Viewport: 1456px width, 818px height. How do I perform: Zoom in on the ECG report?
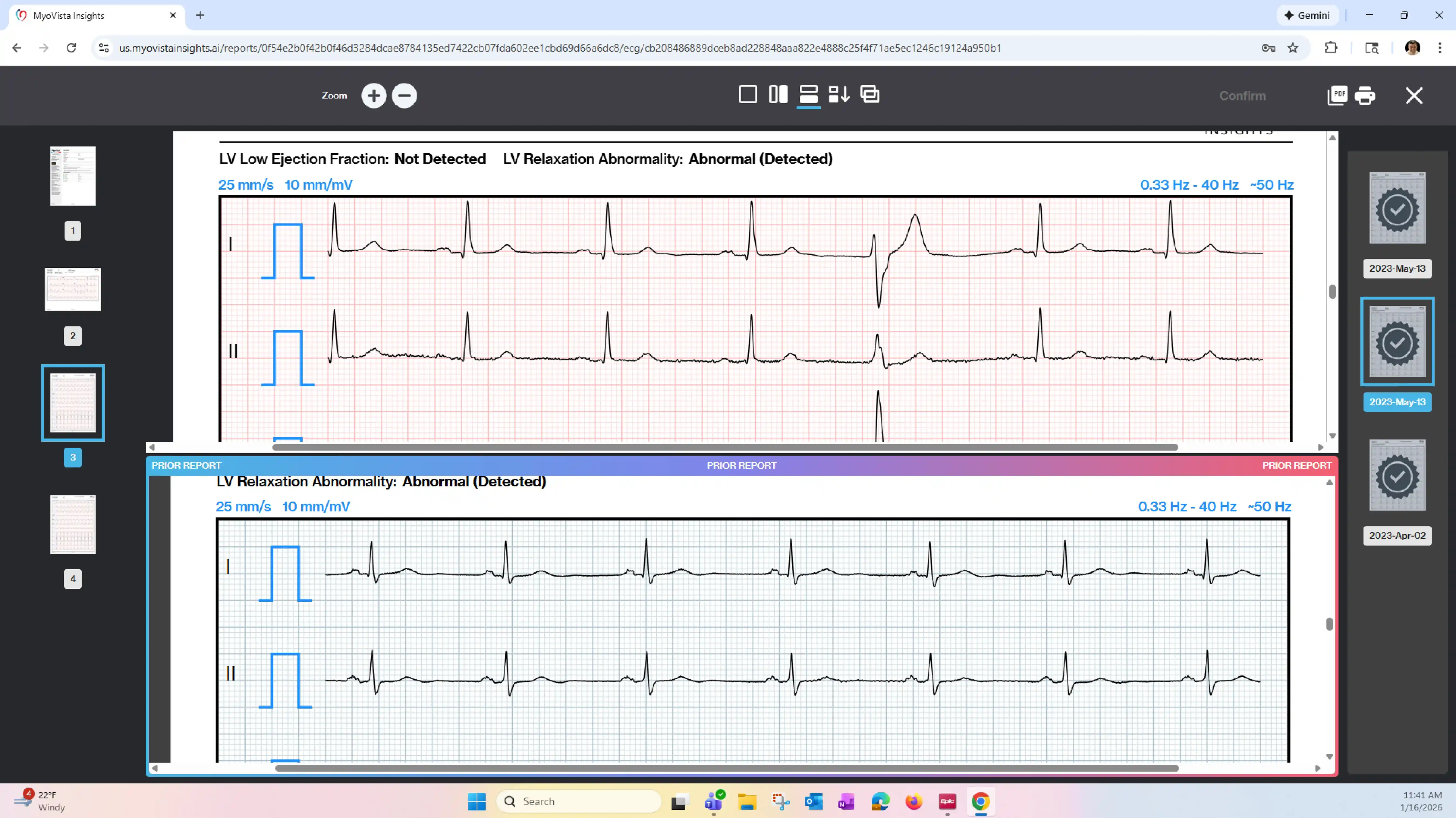click(374, 96)
